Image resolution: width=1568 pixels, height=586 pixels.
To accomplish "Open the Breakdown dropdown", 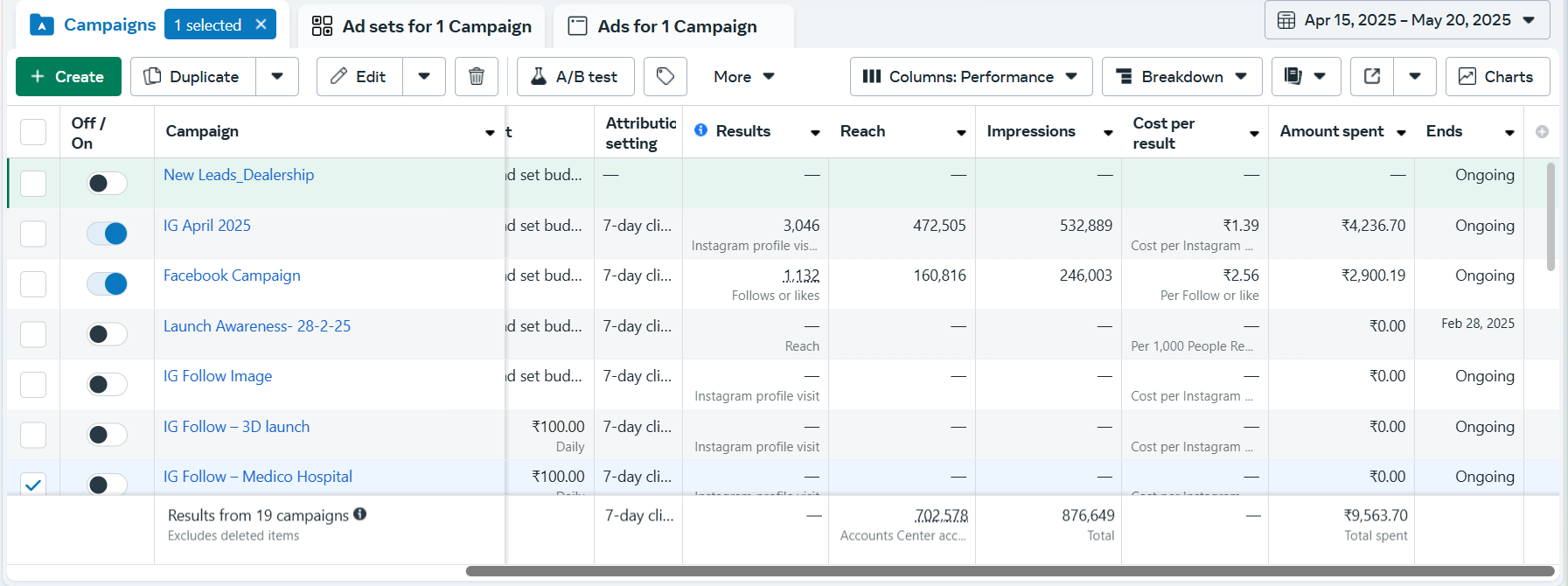I will tap(1181, 77).
